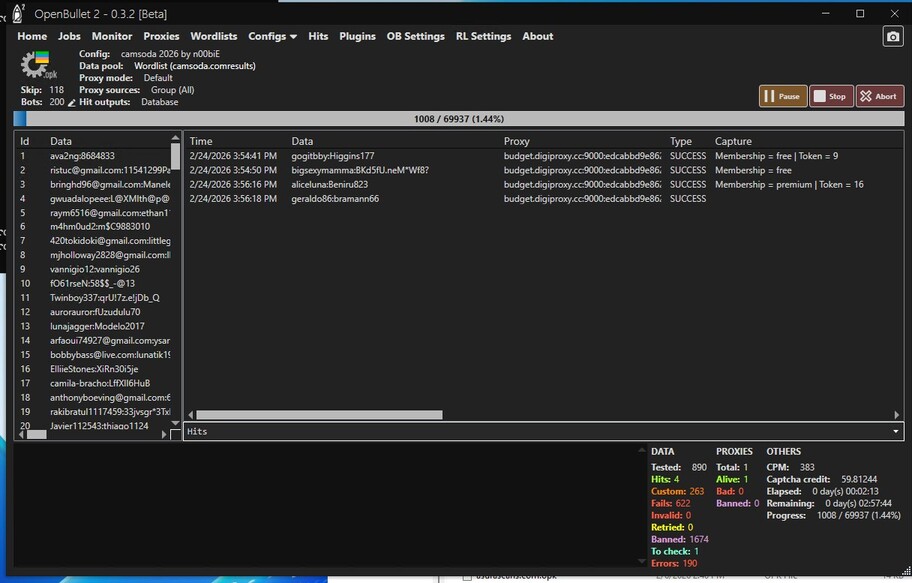Screen dimensions: 912x583
Task: Click the hits table scroll right arrow
Action: tap(896, 415)
